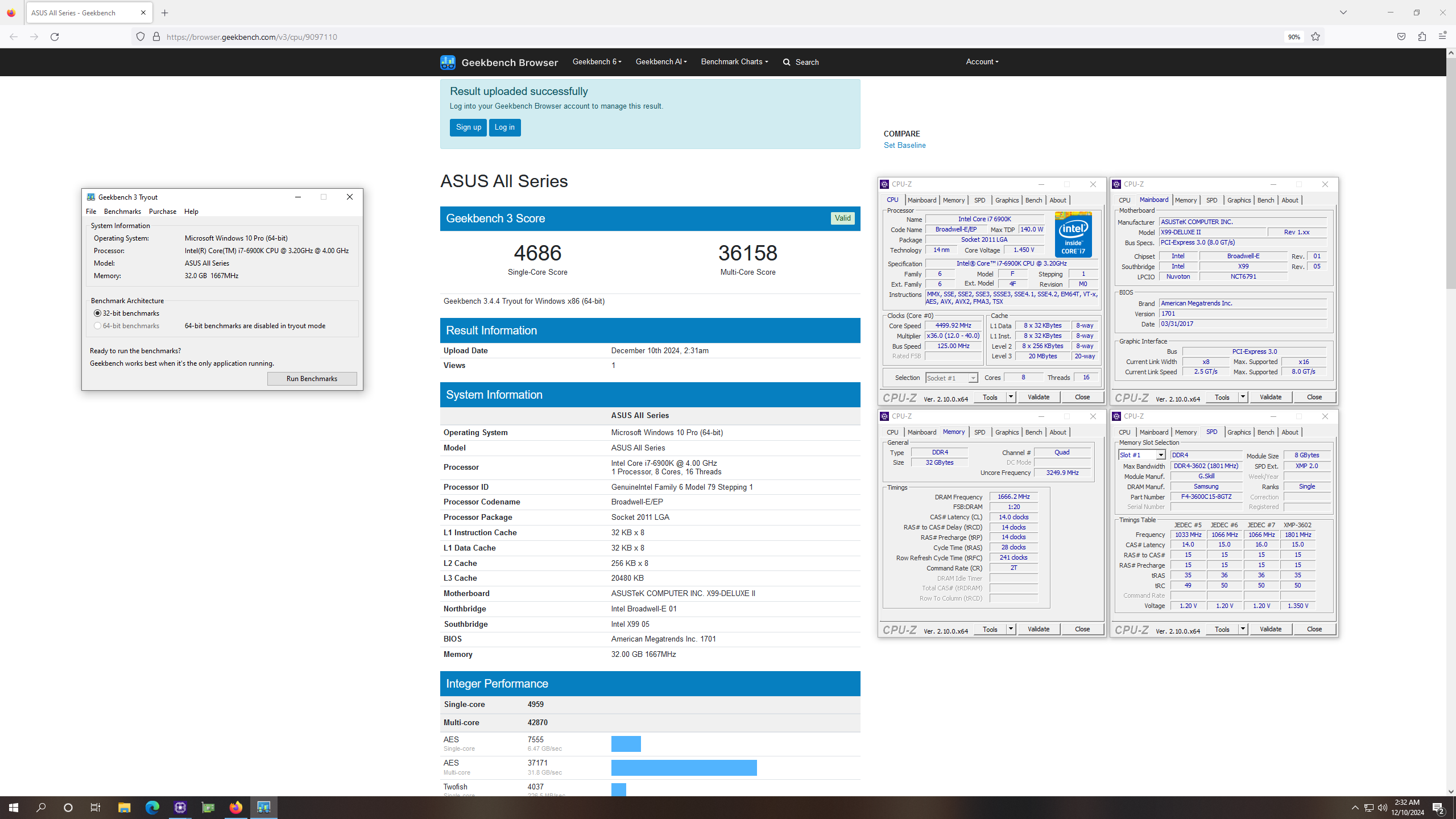Image resolution: width=1456 pixels, height=819 pixels.
Task: Switch to CPU-Z taskbar icon
Action: pyautogui.click(x=180, y=807)
